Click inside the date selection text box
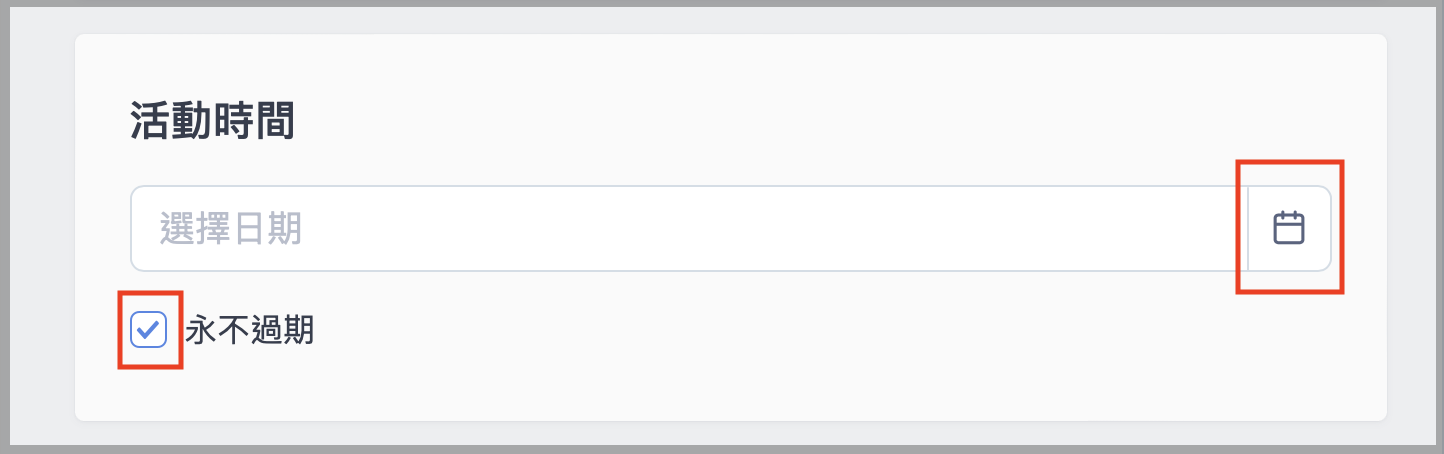Screen dimensions: 1444x454 689,229
